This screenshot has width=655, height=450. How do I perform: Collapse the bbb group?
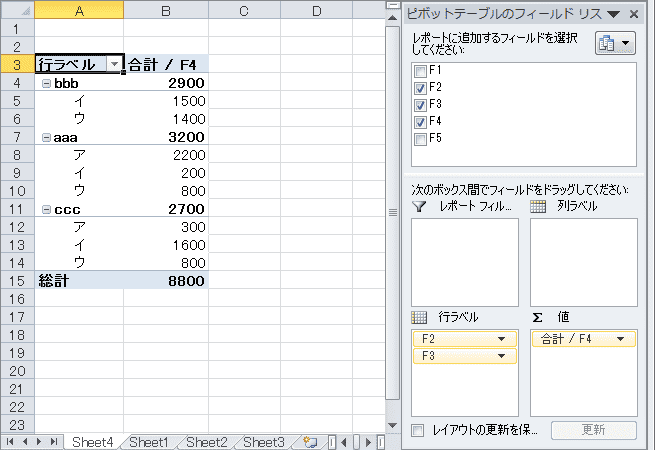[x=46, y=84]
